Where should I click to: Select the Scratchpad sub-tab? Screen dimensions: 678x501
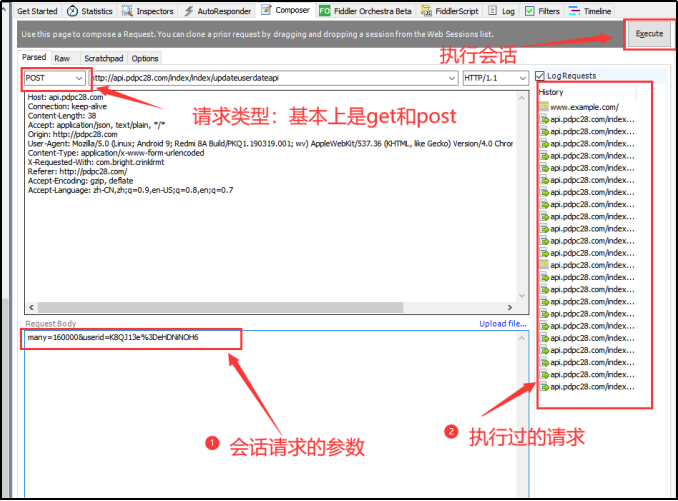(103, 58)
